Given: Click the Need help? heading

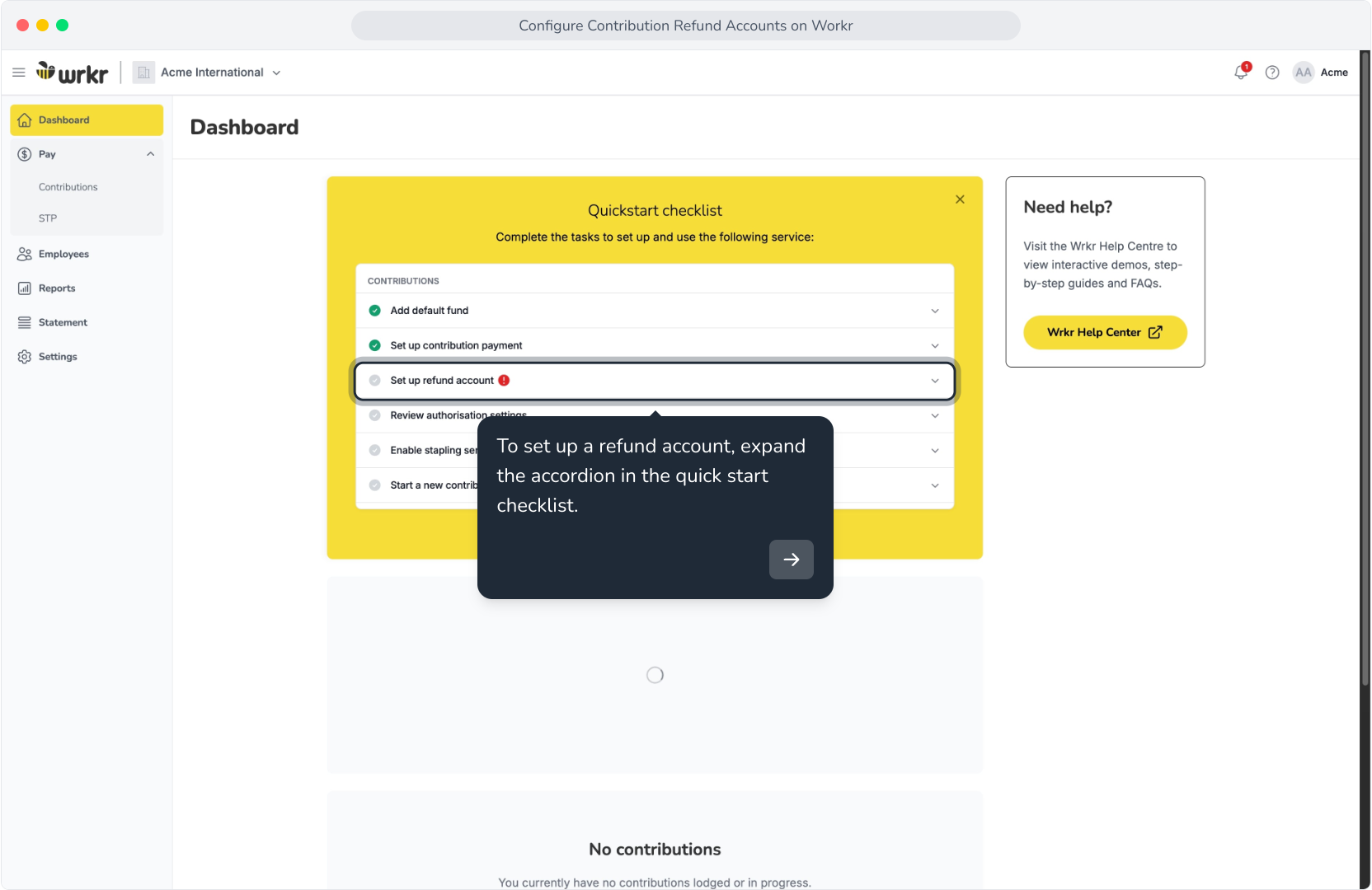Looking at the screenshot, I should point(1068,207).
